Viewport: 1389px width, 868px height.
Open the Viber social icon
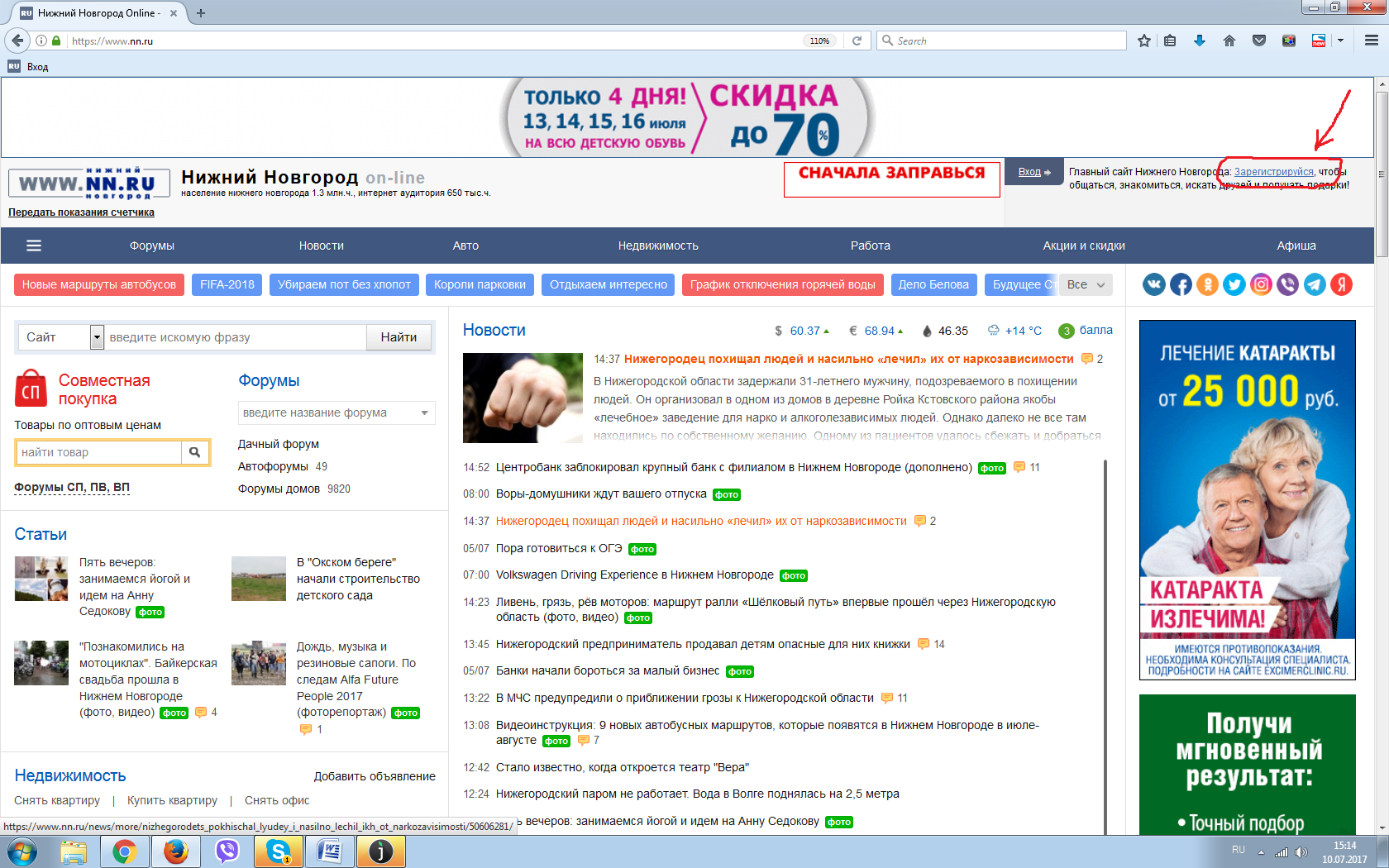click(1287, 284)
